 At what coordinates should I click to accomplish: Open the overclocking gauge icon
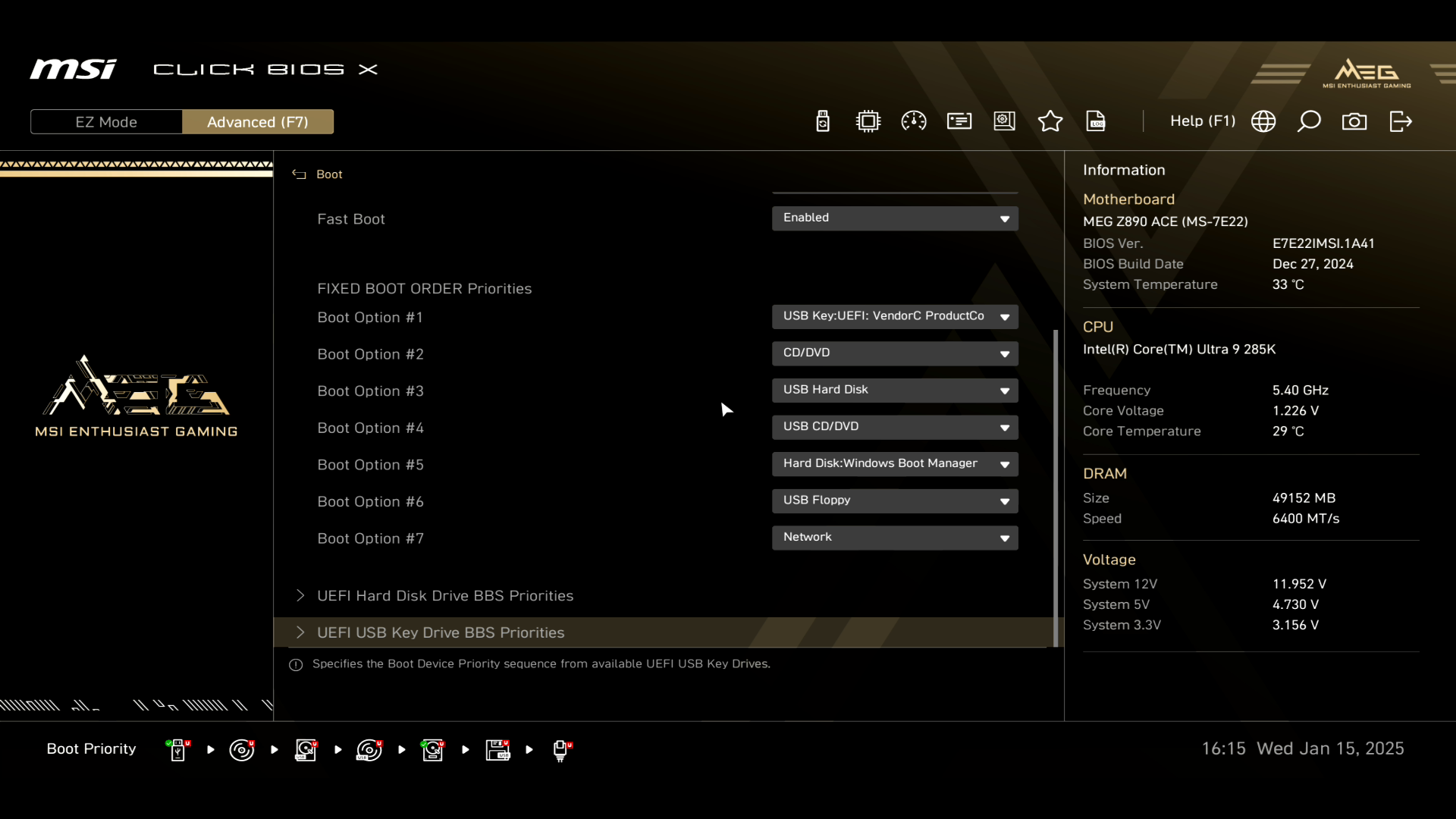(914, 121)
